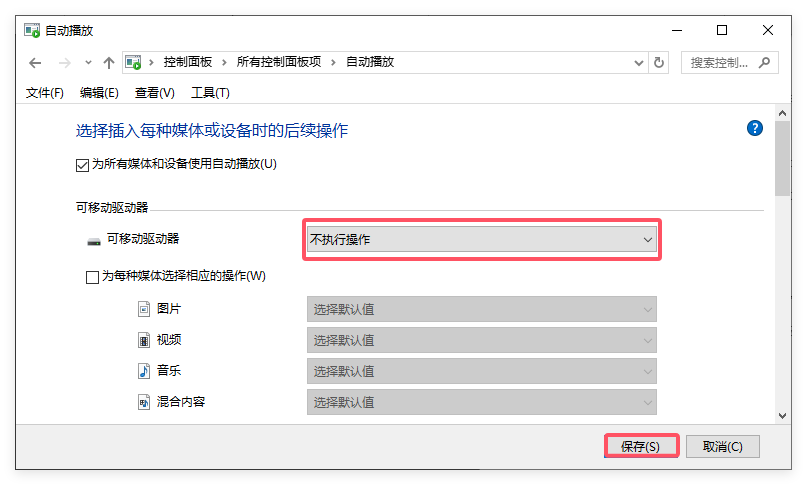Uncheck 为所有媒体和设备使用自动播放 checkbox
The height and width of the screenshot is (485, 807).
point(83,164)
